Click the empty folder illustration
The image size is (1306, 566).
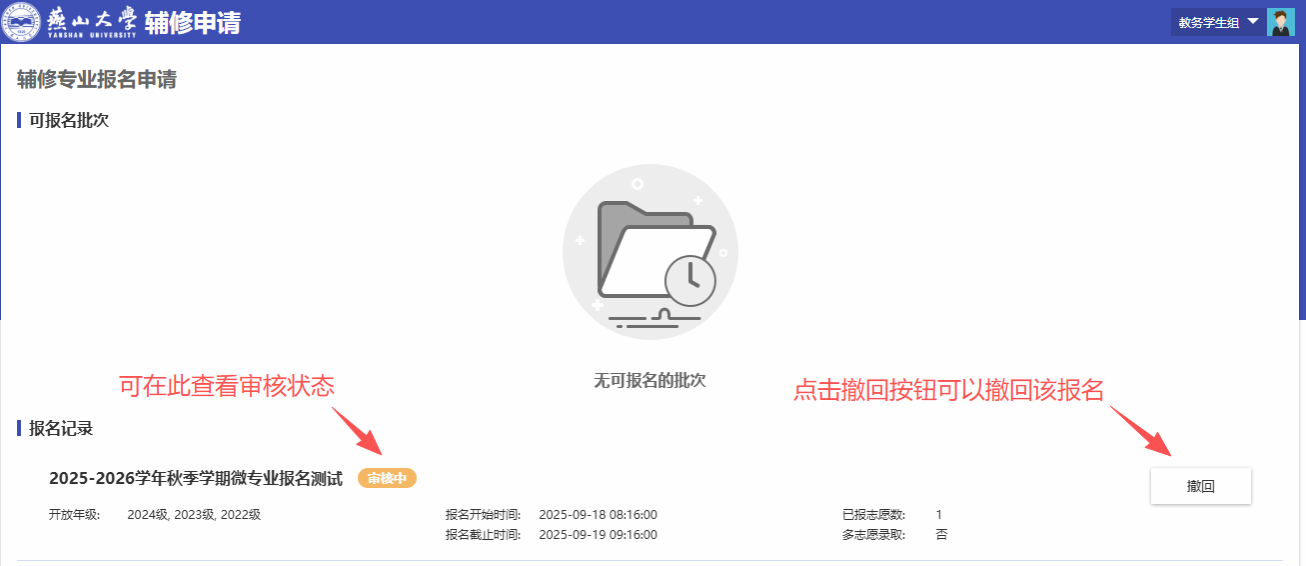[x=640, y=250]
